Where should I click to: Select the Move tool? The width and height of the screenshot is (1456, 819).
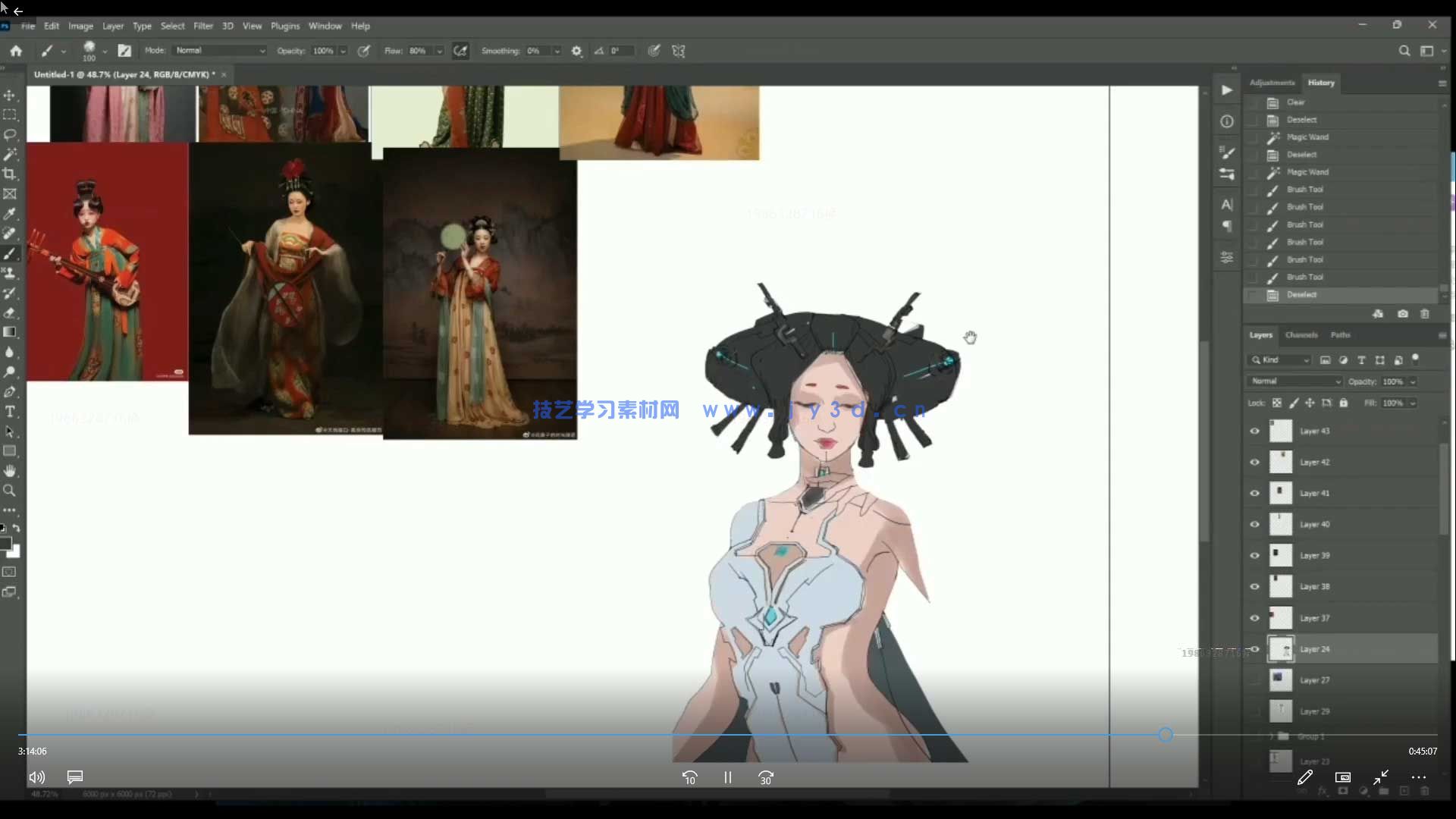tap(11, 96)
